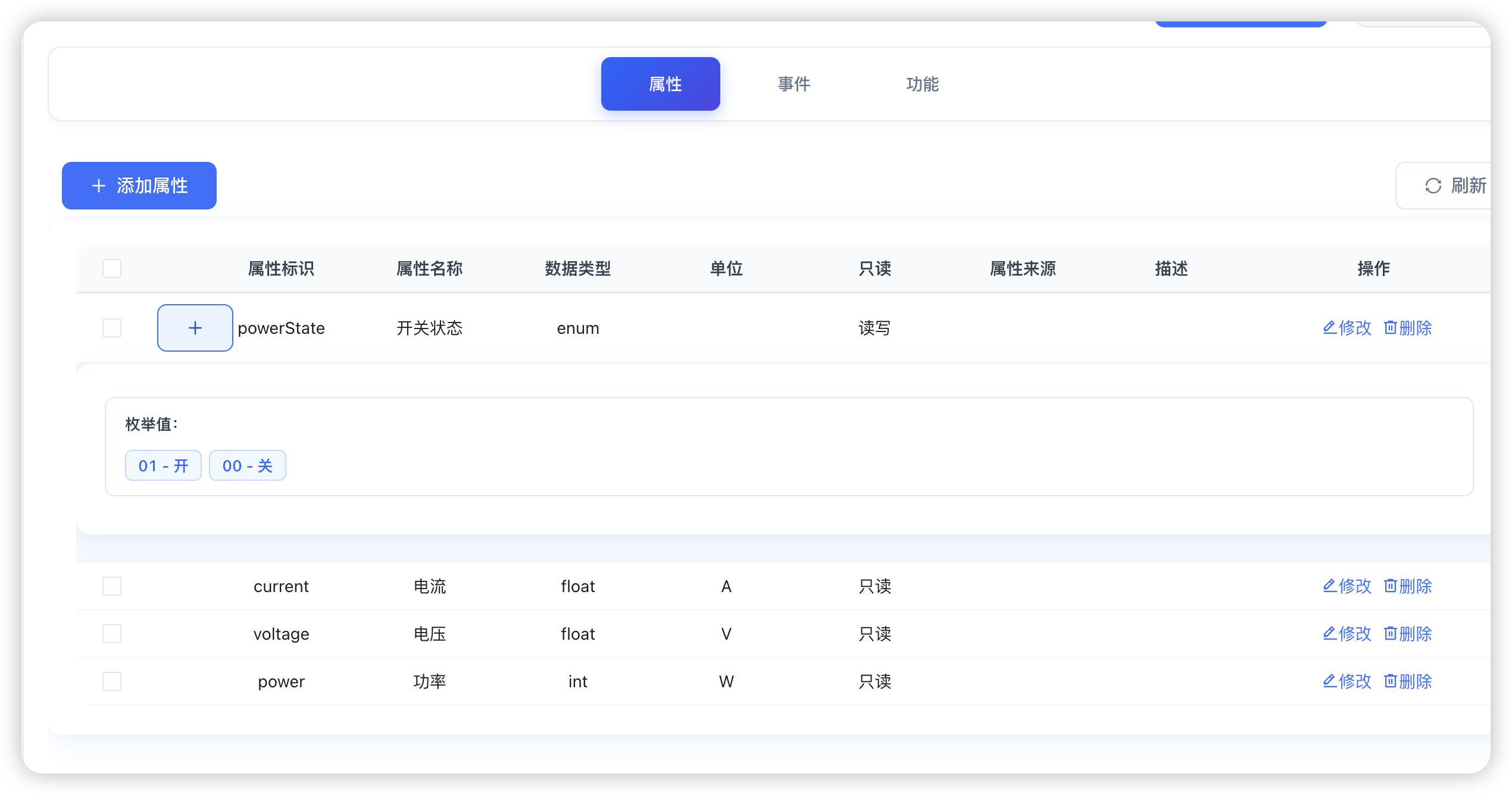Switch to the 功能 tab

coord(922,84)
